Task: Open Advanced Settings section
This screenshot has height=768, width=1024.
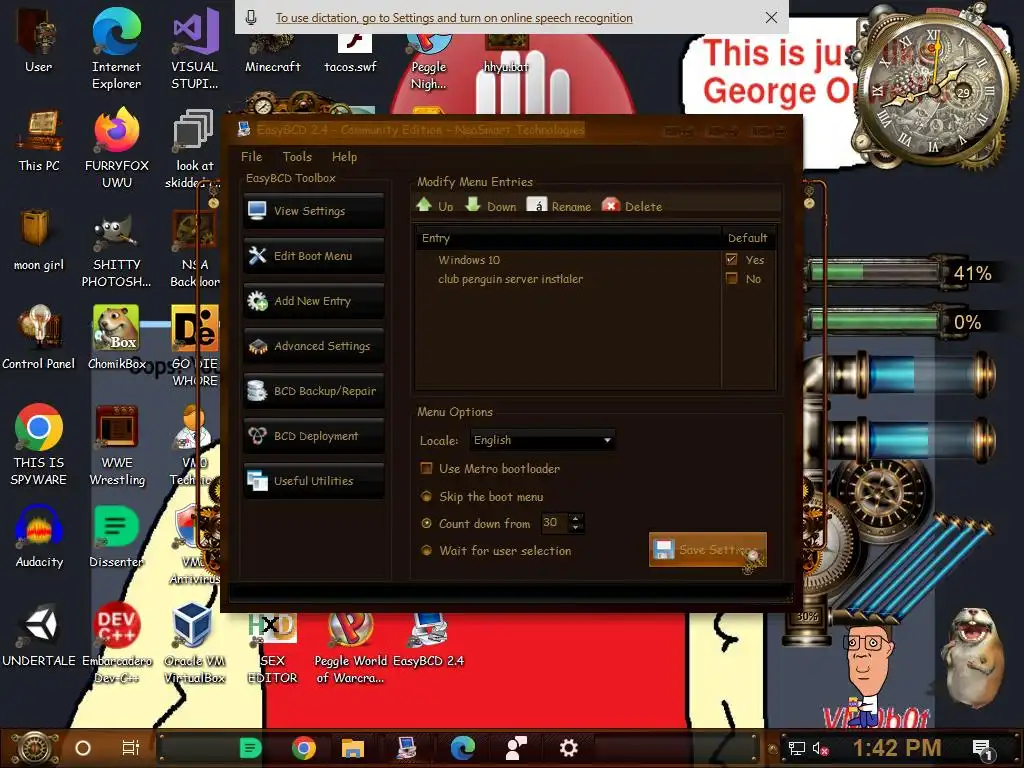Action: (313, 346)
